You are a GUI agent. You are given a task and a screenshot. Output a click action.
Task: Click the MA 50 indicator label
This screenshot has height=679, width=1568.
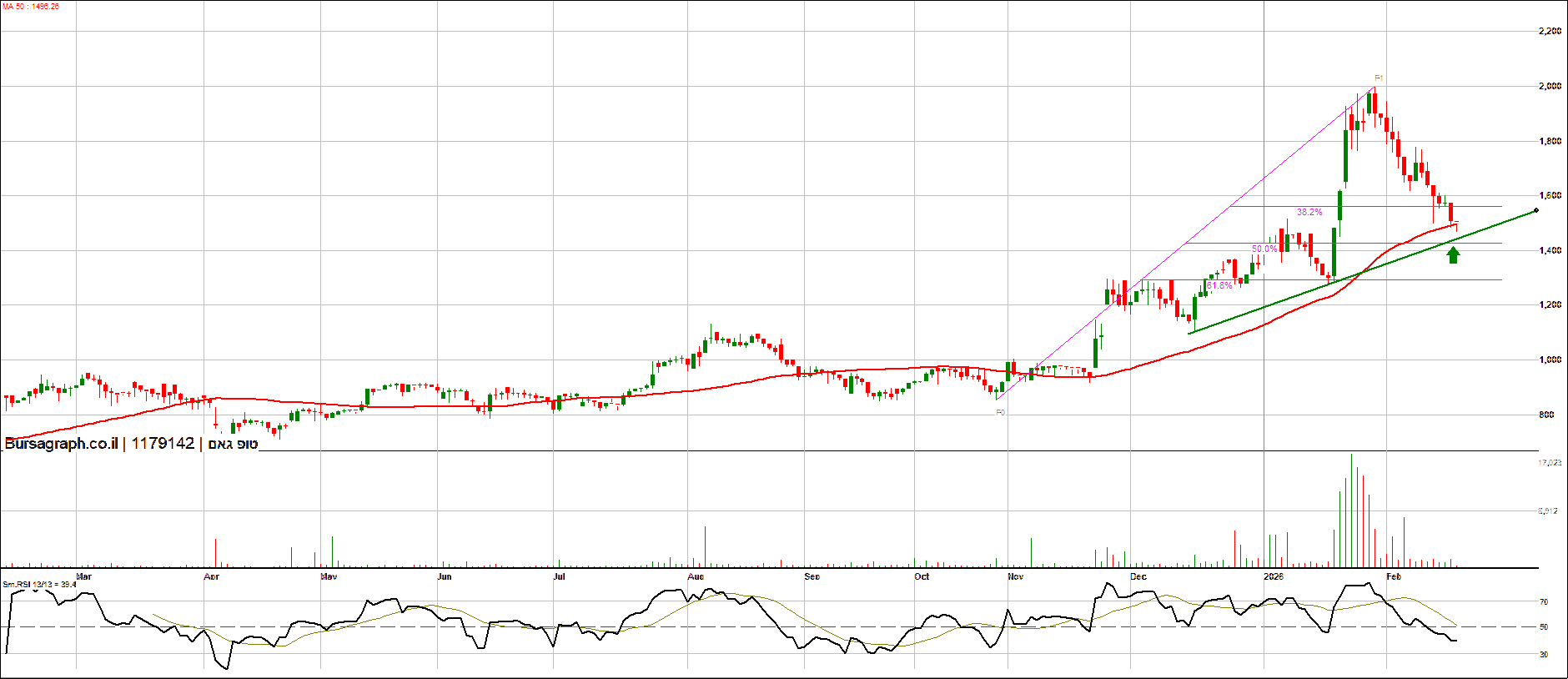[31, 7]
